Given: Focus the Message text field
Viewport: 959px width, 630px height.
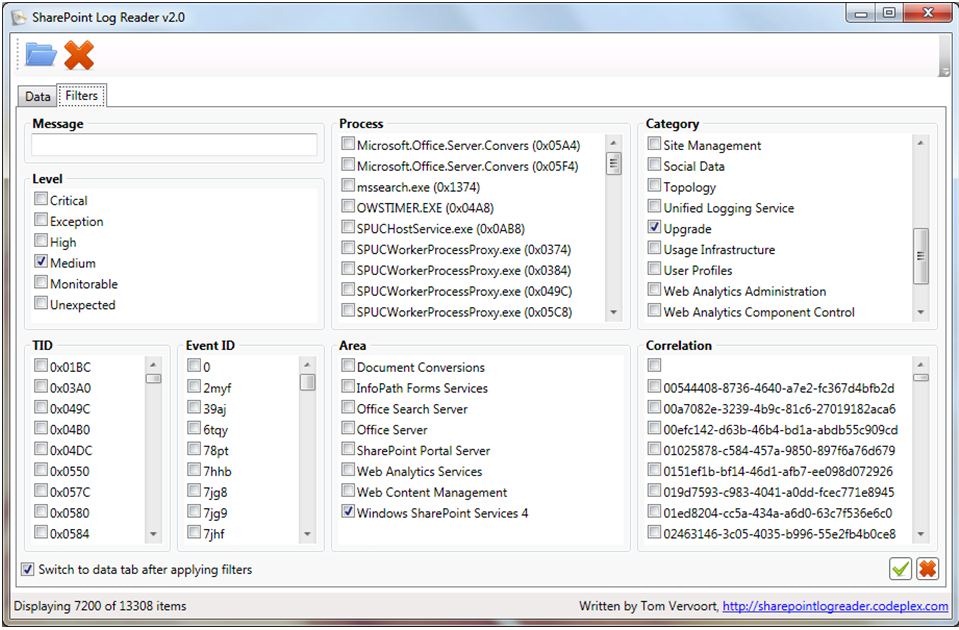Looking at the screenshot, I should point(174,145).
